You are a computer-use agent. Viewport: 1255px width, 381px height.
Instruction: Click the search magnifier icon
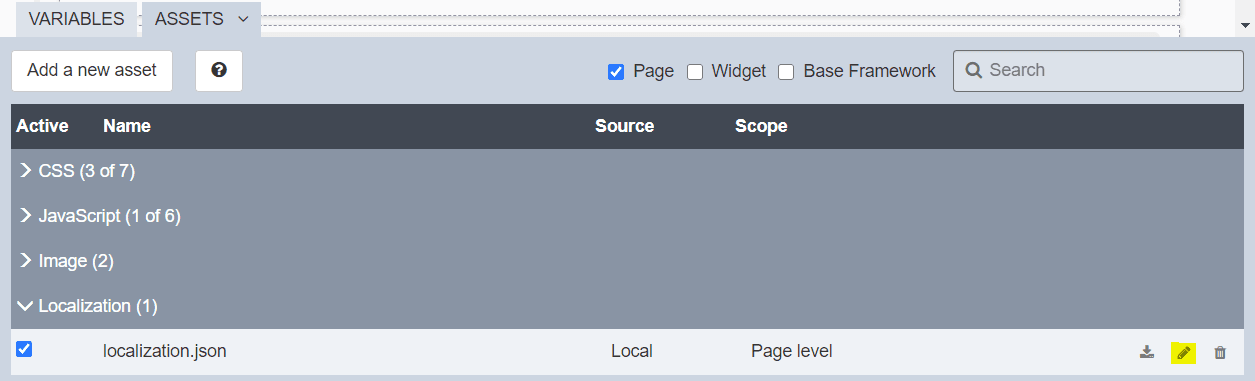(973, 71)
